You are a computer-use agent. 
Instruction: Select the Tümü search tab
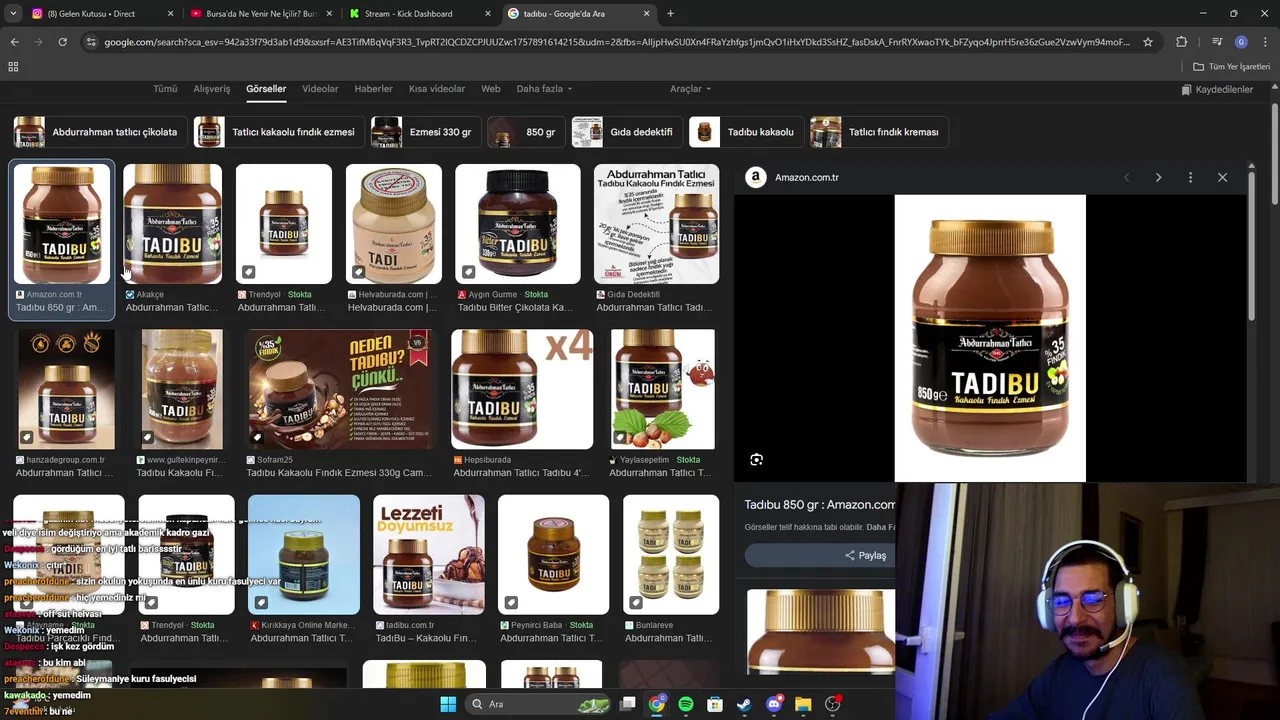[x=165, y=89]
